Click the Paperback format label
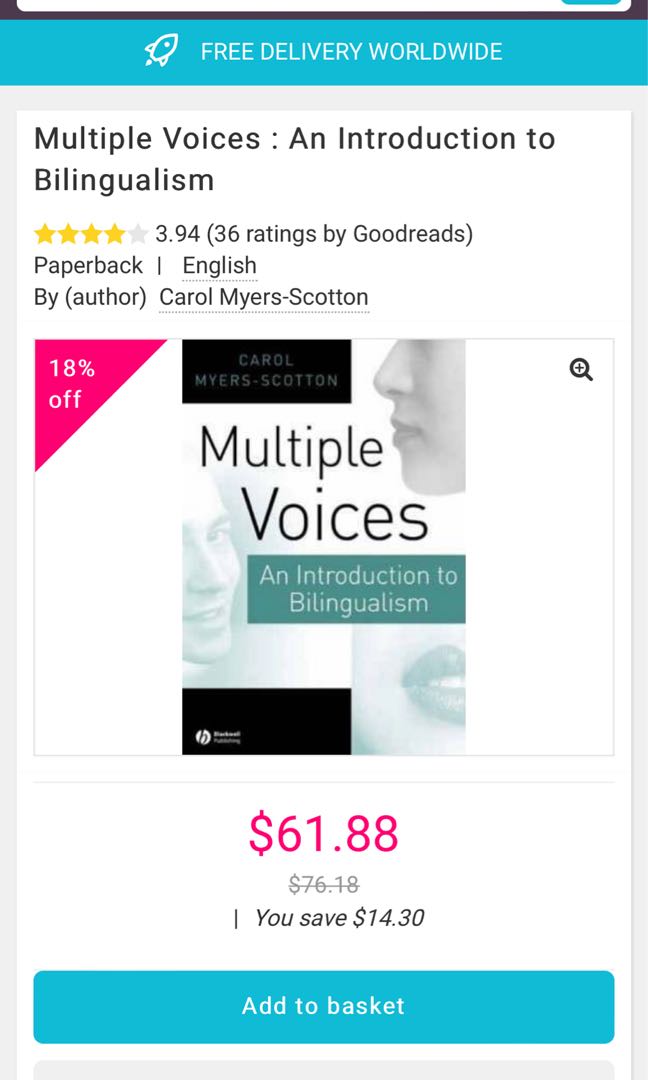Image resolution: width=648 pixels, height=1080 pixels. 88,265
